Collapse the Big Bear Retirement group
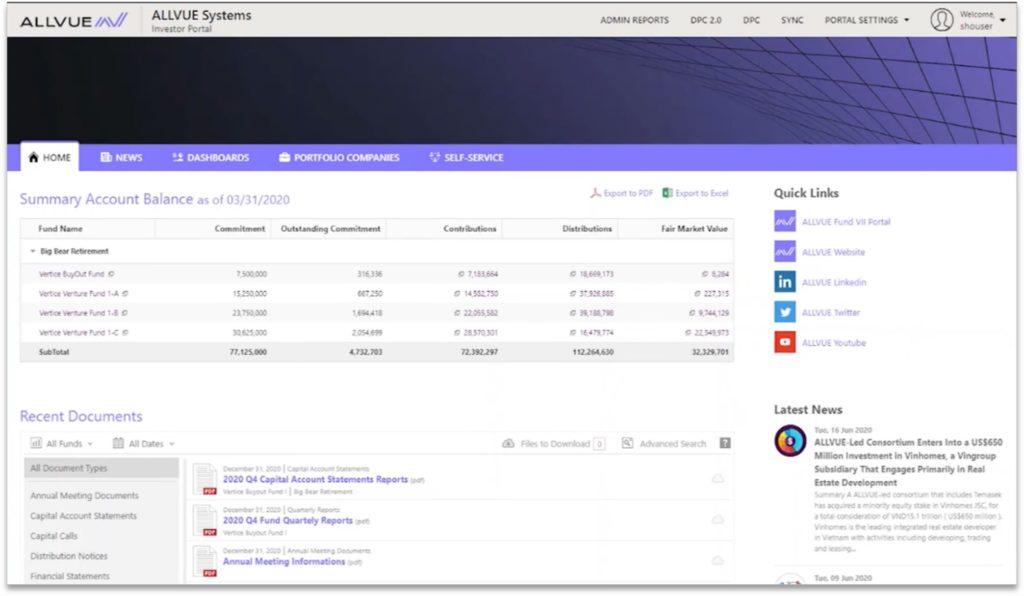Viewport: 1024px width, 596px height. click(x=32, y=251)
